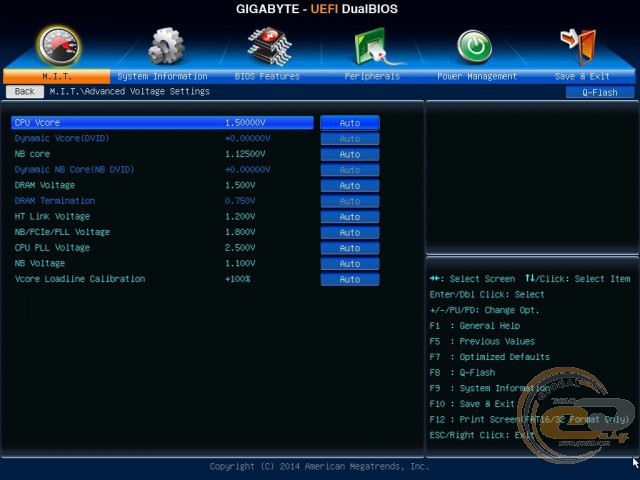
Task: Open NB/PCIe/PLL Voltage Auto dropdown
Action: 350,232
